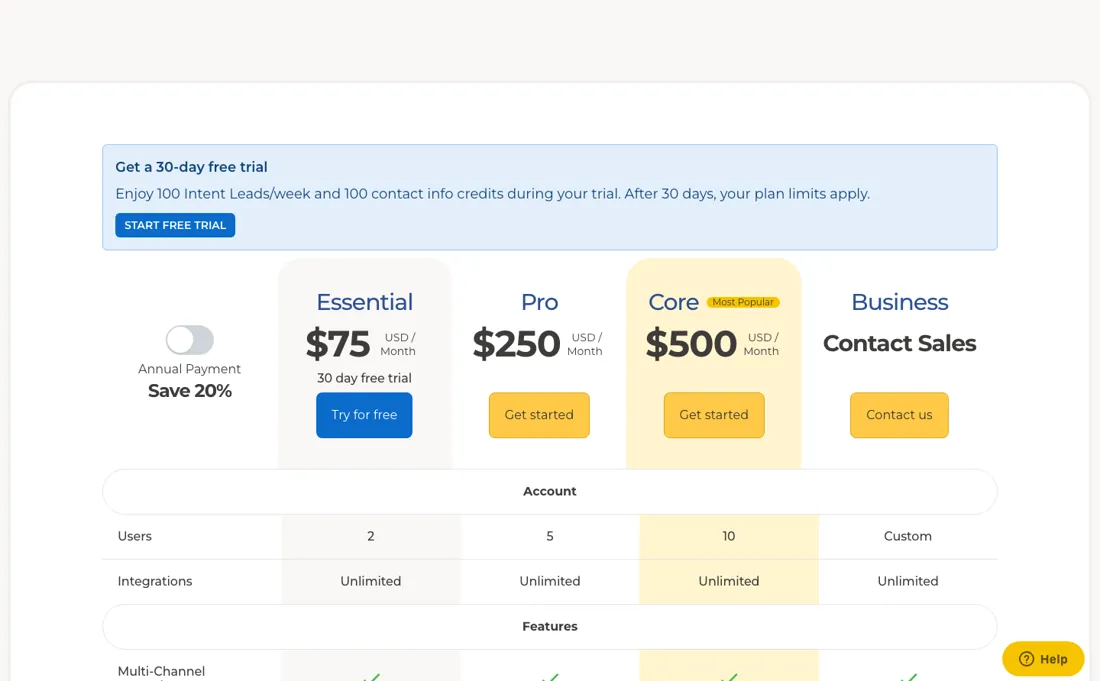Click Unlimited integrations in Core column
The width and height of the screenshot is (1100, 681).
tap(729, 581)
